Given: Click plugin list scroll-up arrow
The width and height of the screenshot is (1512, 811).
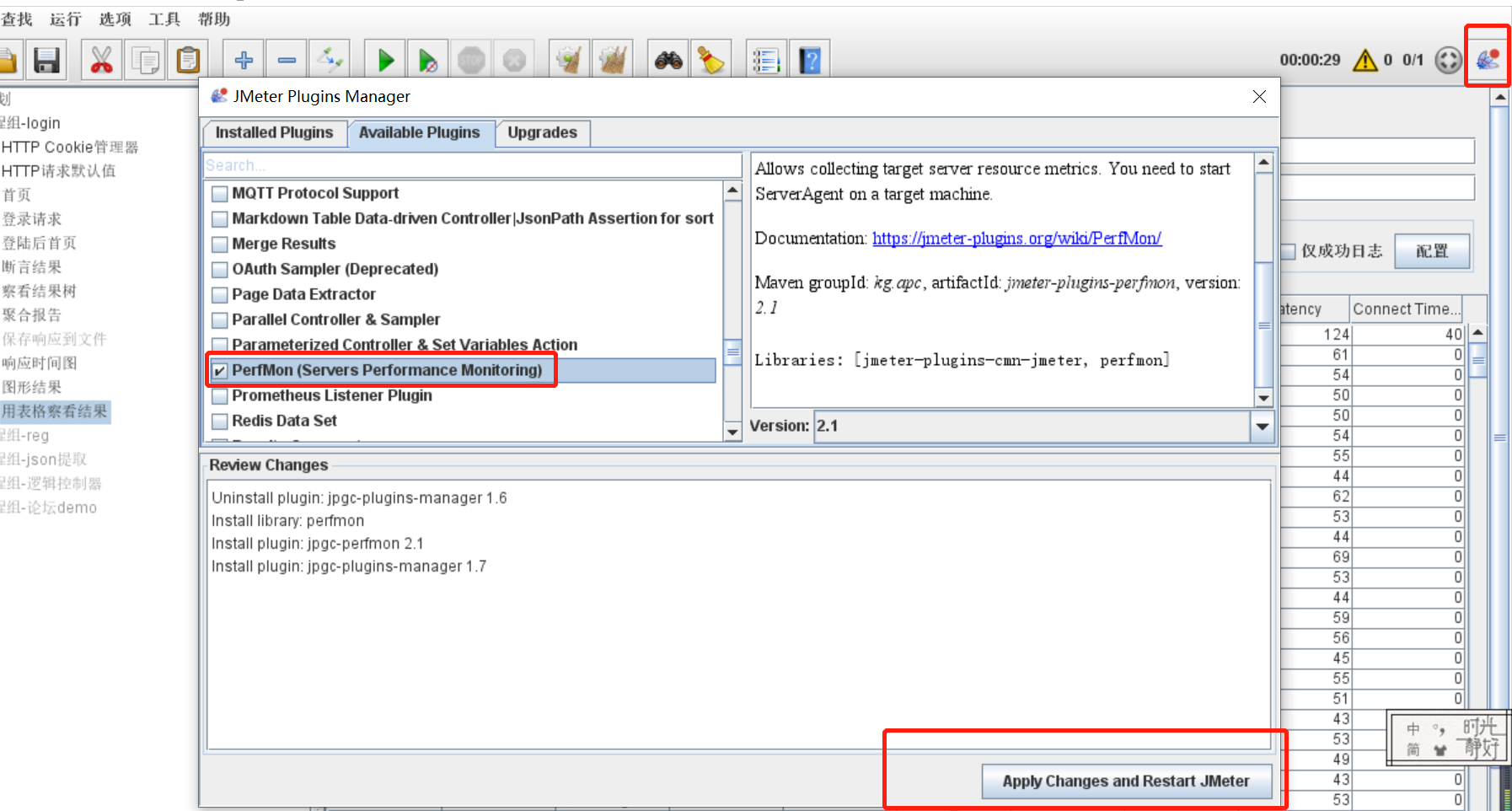Looking at the screenshot, I should pos(732,190).
